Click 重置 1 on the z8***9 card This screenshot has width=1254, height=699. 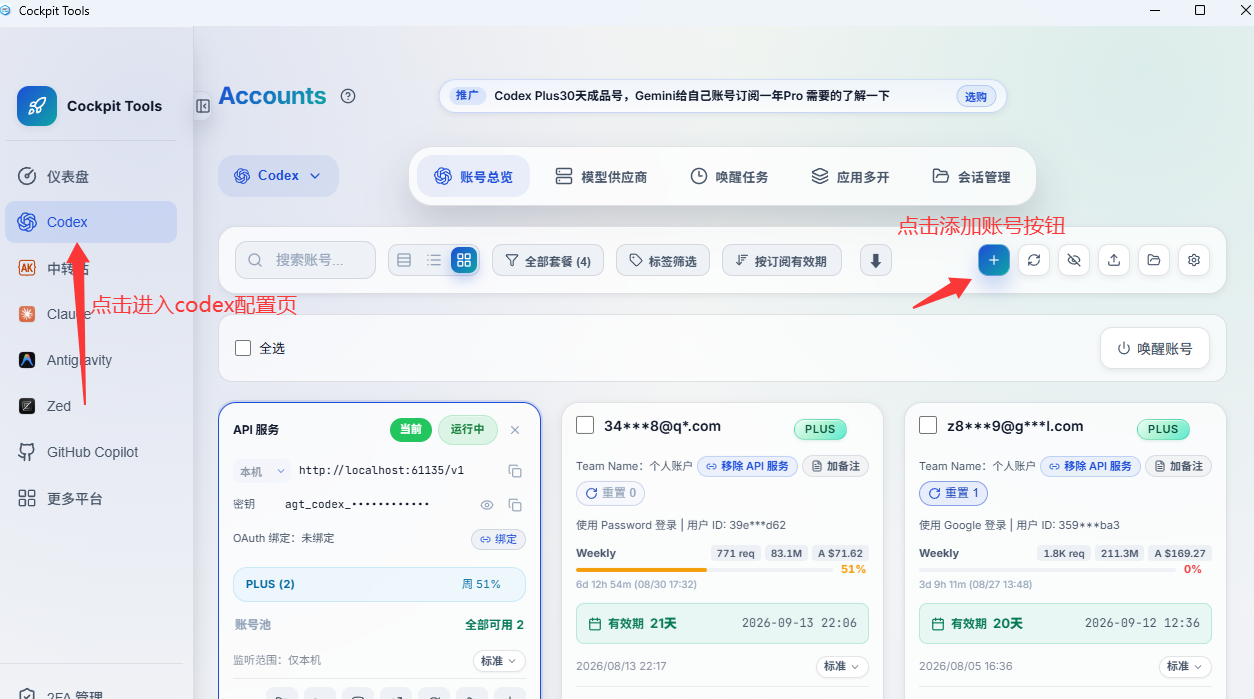tap(954, 493)
